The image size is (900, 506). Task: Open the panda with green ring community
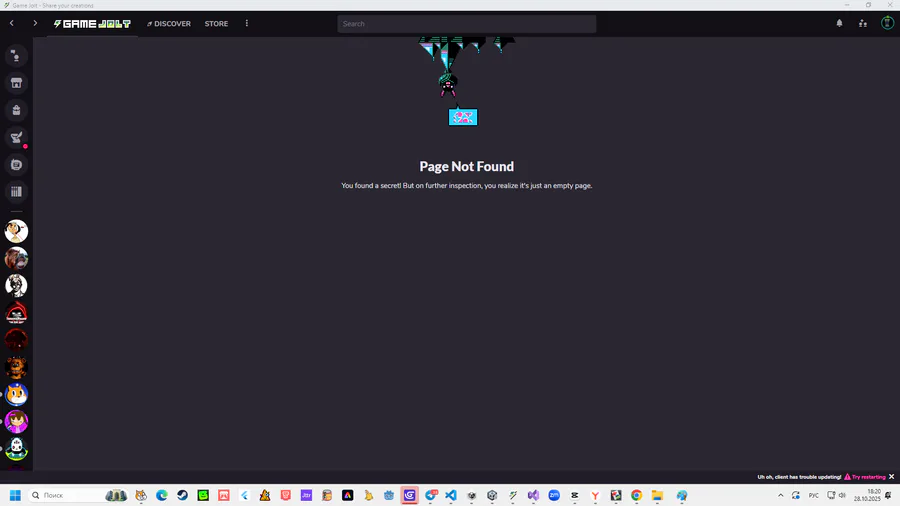(16, 449)
